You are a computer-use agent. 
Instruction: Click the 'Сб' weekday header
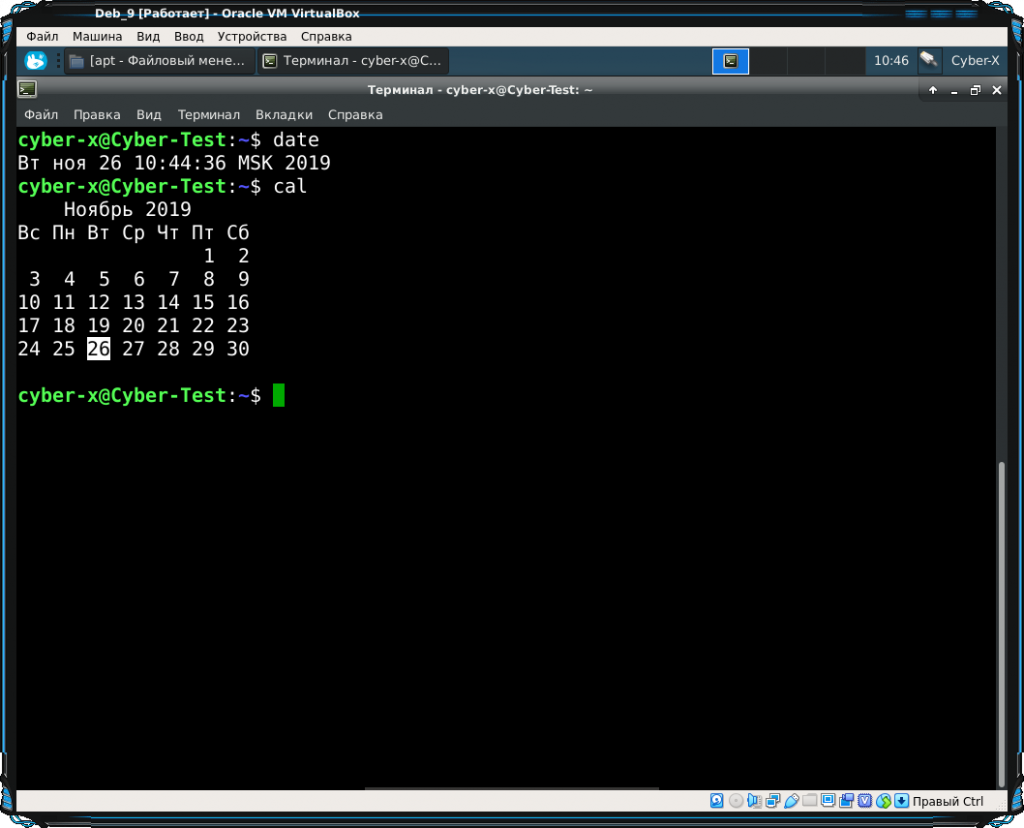pos(238,232)
